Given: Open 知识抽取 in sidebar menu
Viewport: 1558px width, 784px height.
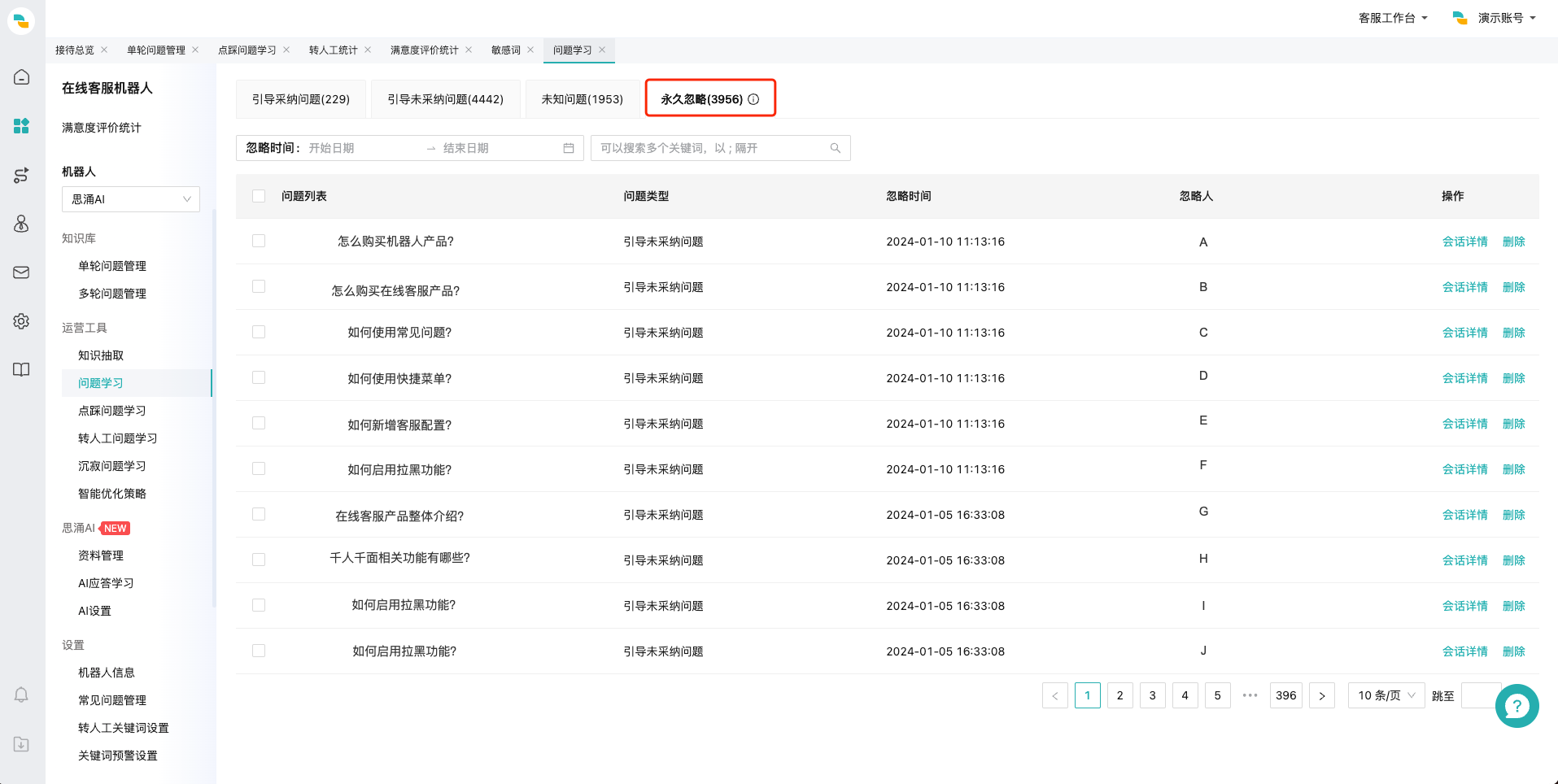Looking at the screenshot, I should [x=101, y=355].
